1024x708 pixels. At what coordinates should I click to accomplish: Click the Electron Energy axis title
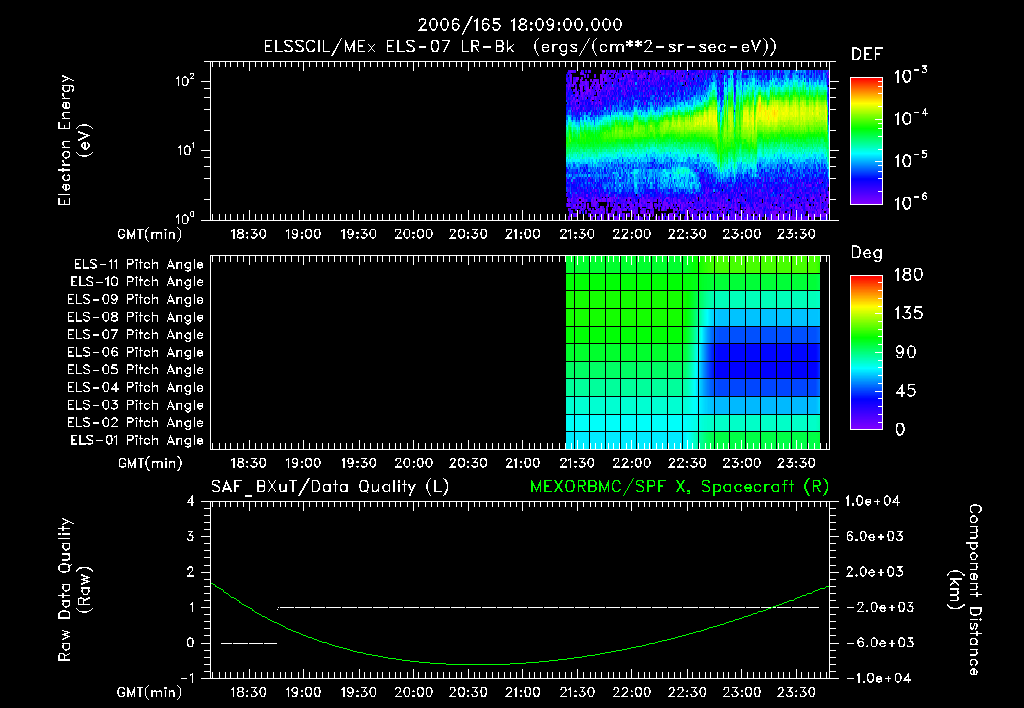[74, 140]
